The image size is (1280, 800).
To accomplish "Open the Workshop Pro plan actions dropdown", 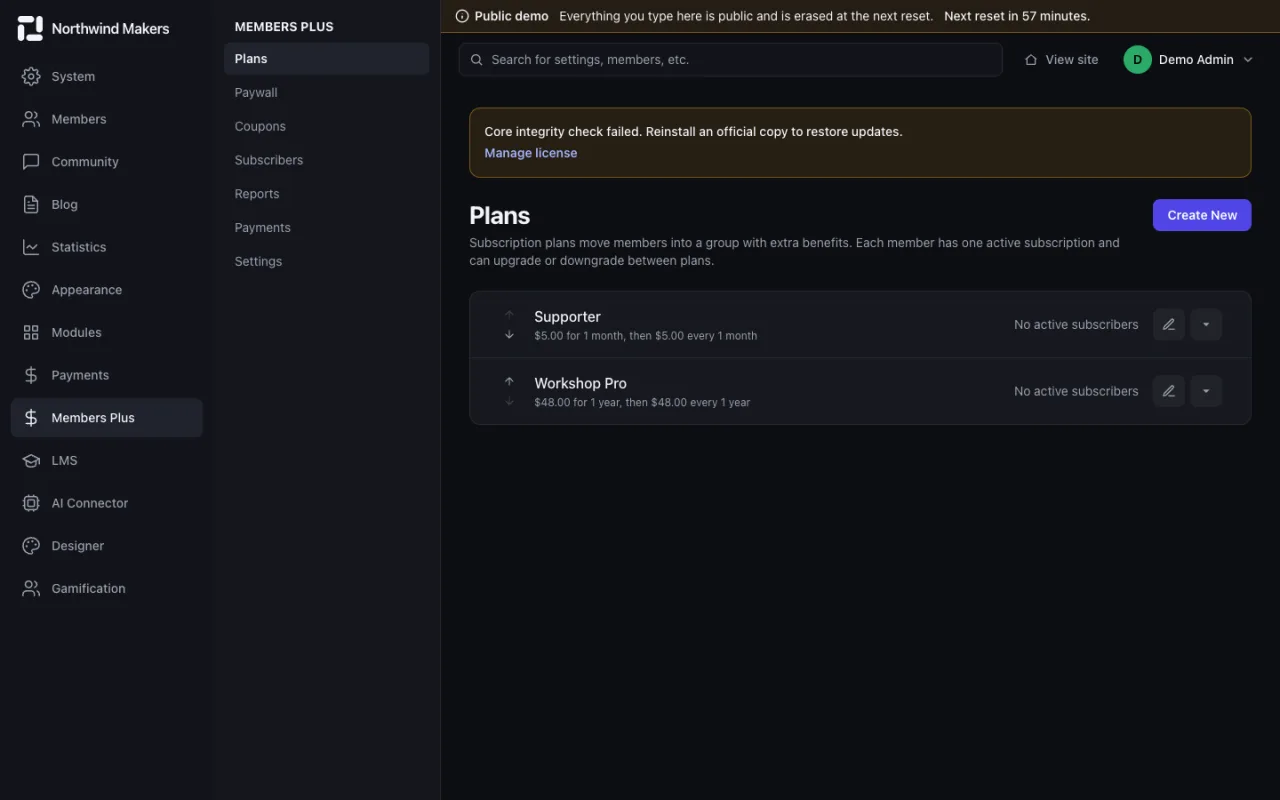I will [1206, 391].
